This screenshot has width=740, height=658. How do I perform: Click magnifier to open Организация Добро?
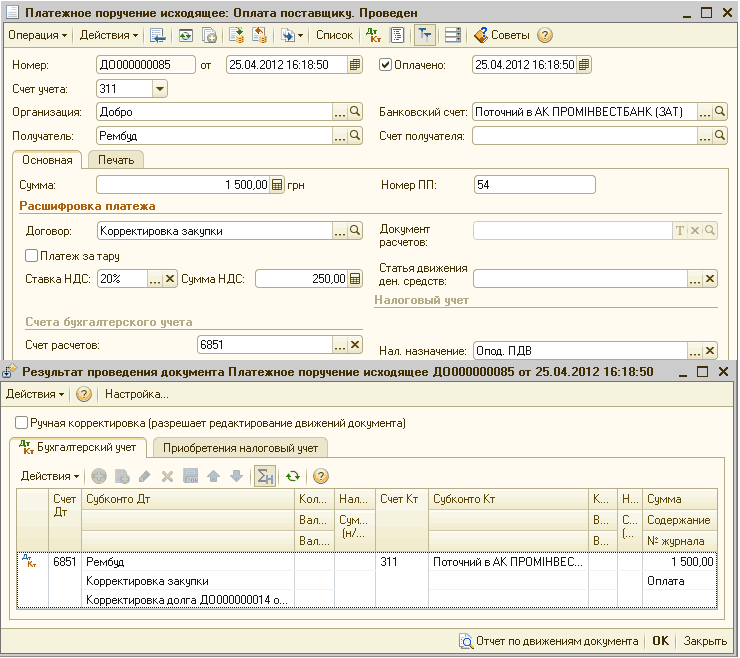coord(355,112)
